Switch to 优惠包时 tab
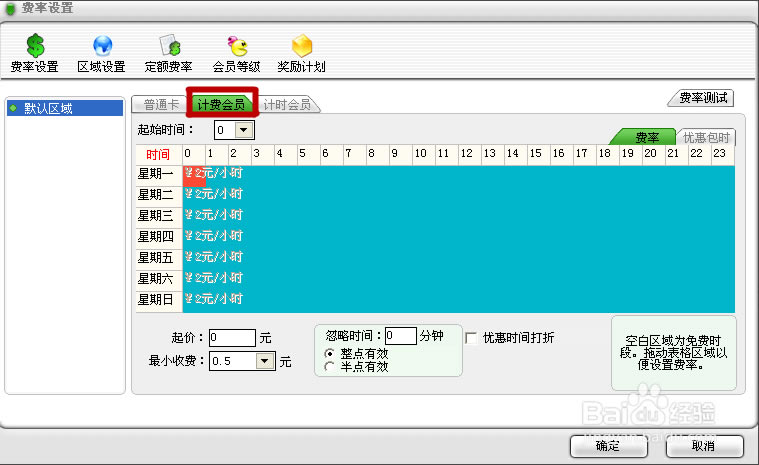The image size is (759, 465). (707, 138)
